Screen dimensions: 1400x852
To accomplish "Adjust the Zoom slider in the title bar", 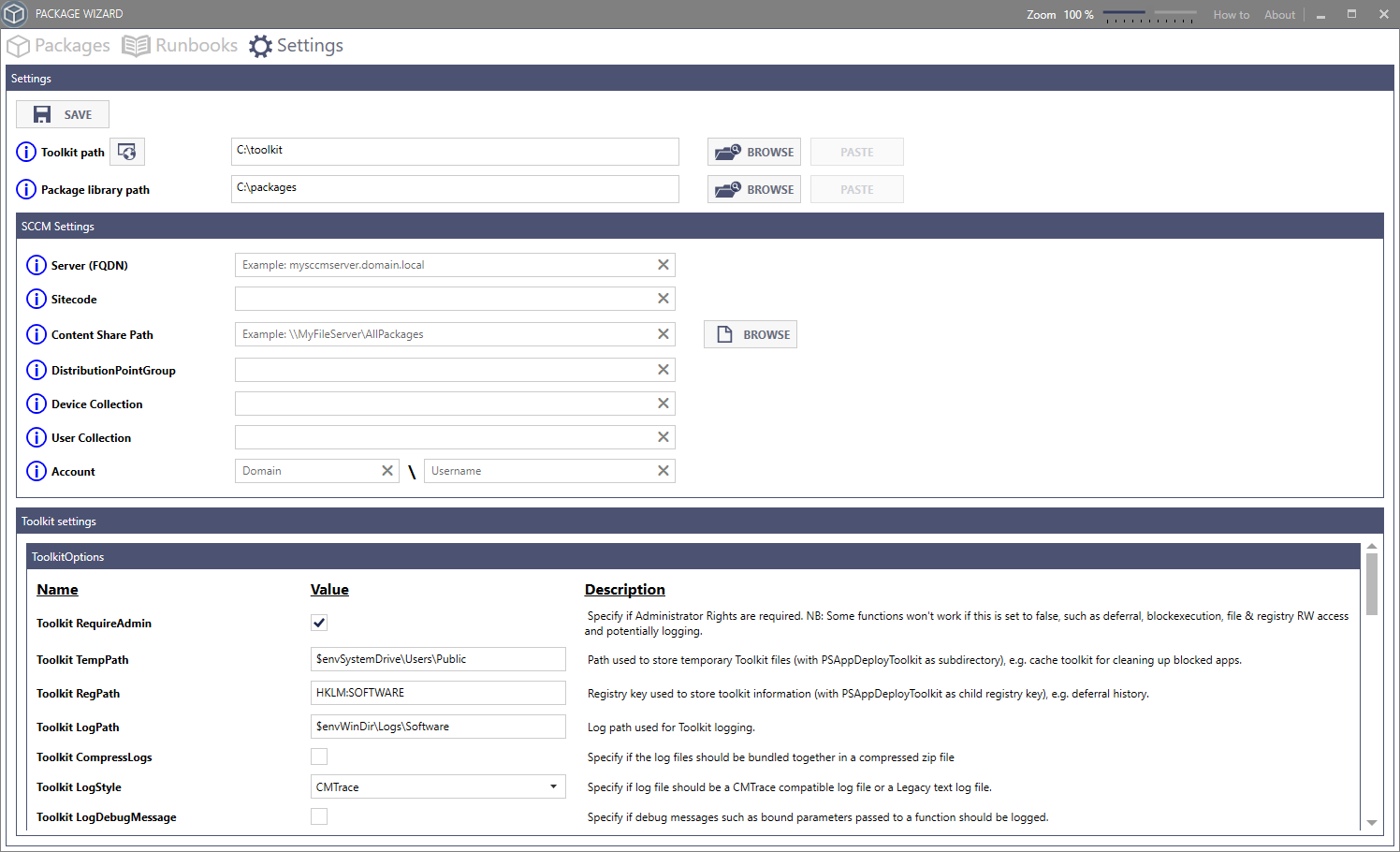I will [x=1149, y=15].
